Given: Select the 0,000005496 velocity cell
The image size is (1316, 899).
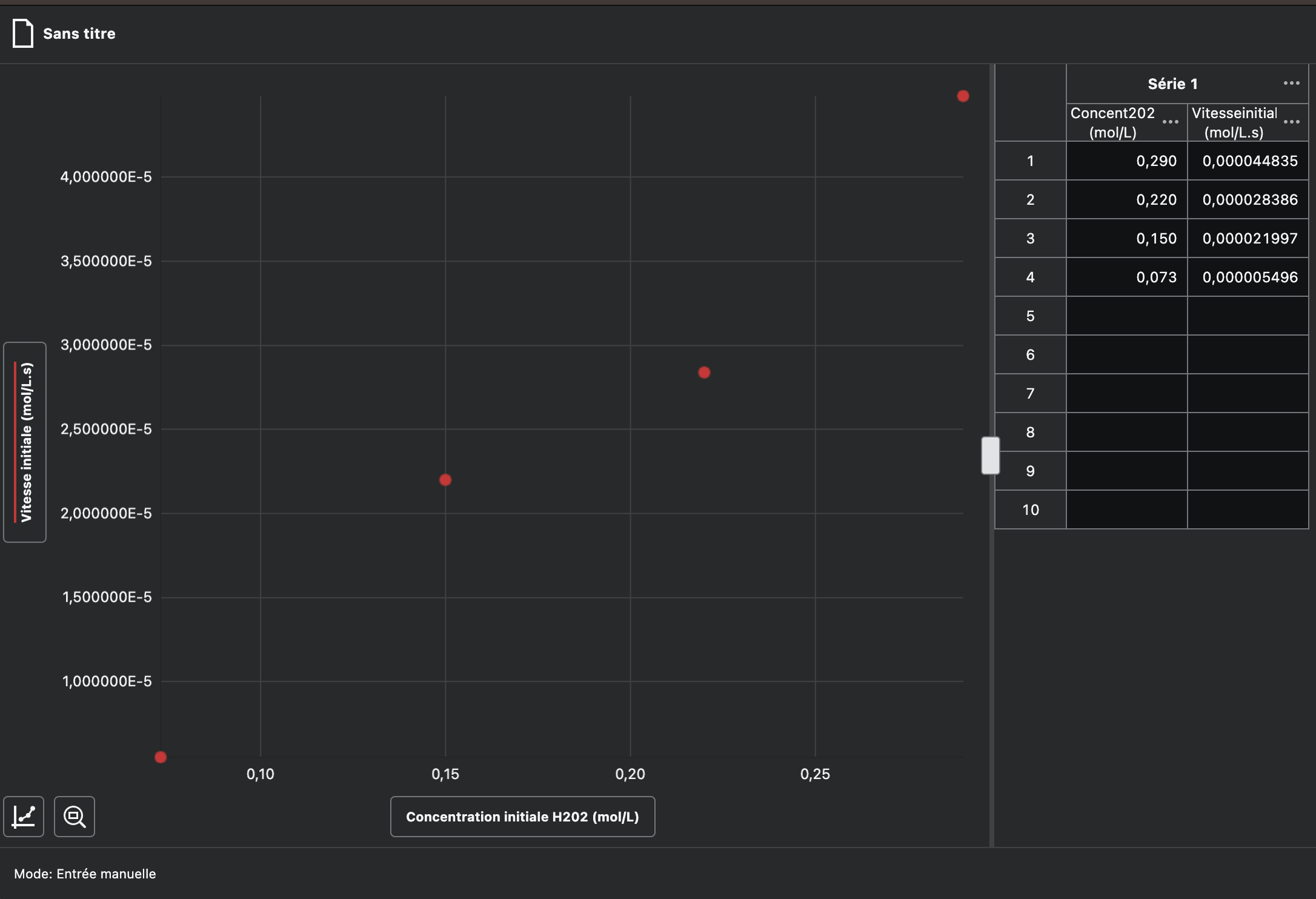Looking at the screenshot, I should 1248,277.
